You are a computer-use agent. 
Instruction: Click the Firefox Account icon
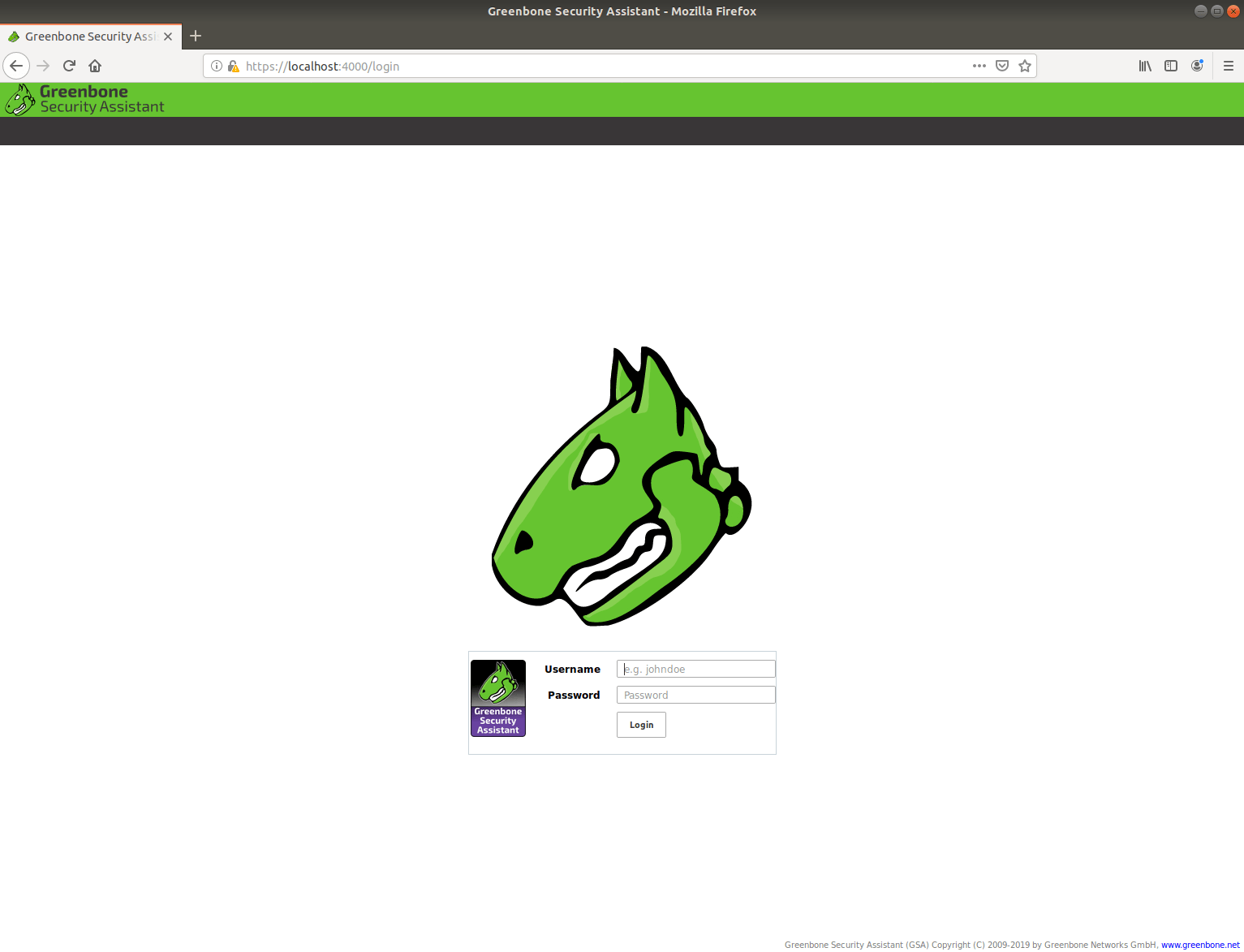(x=1197, y=66)
